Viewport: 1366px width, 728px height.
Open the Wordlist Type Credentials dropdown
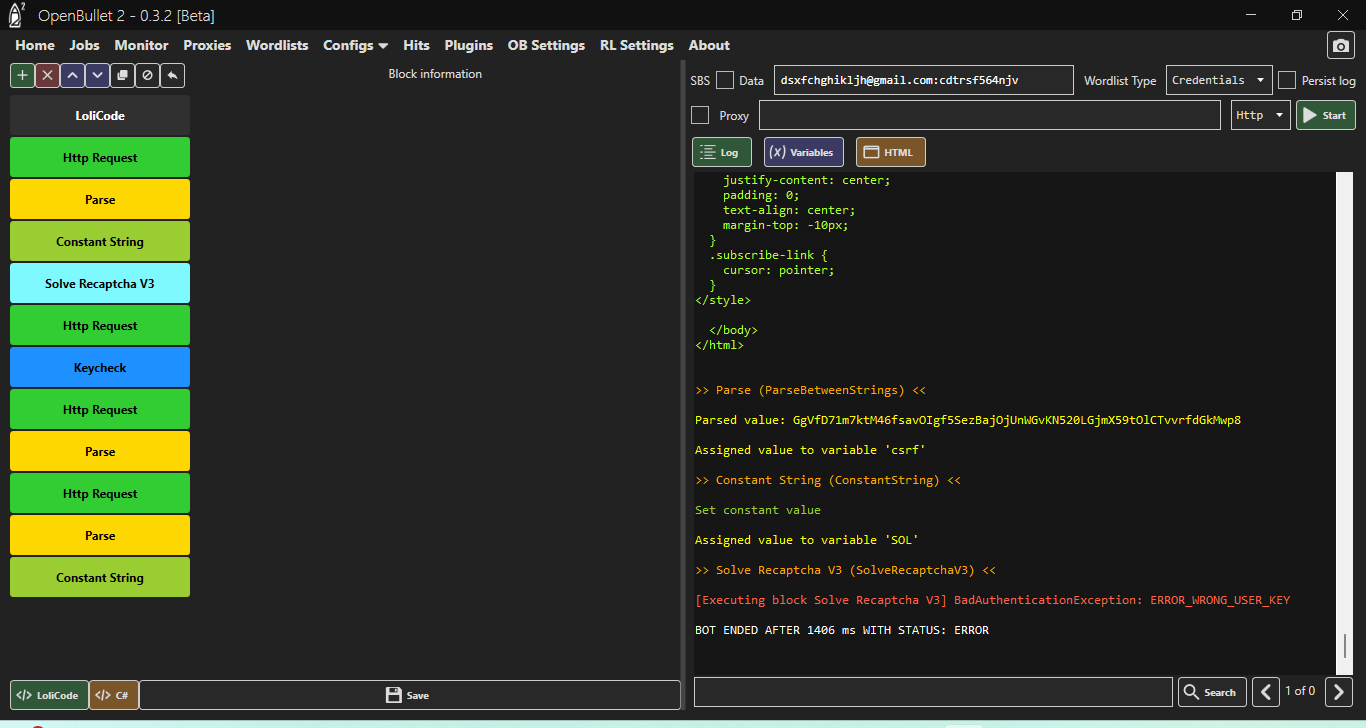point(1218,80)
